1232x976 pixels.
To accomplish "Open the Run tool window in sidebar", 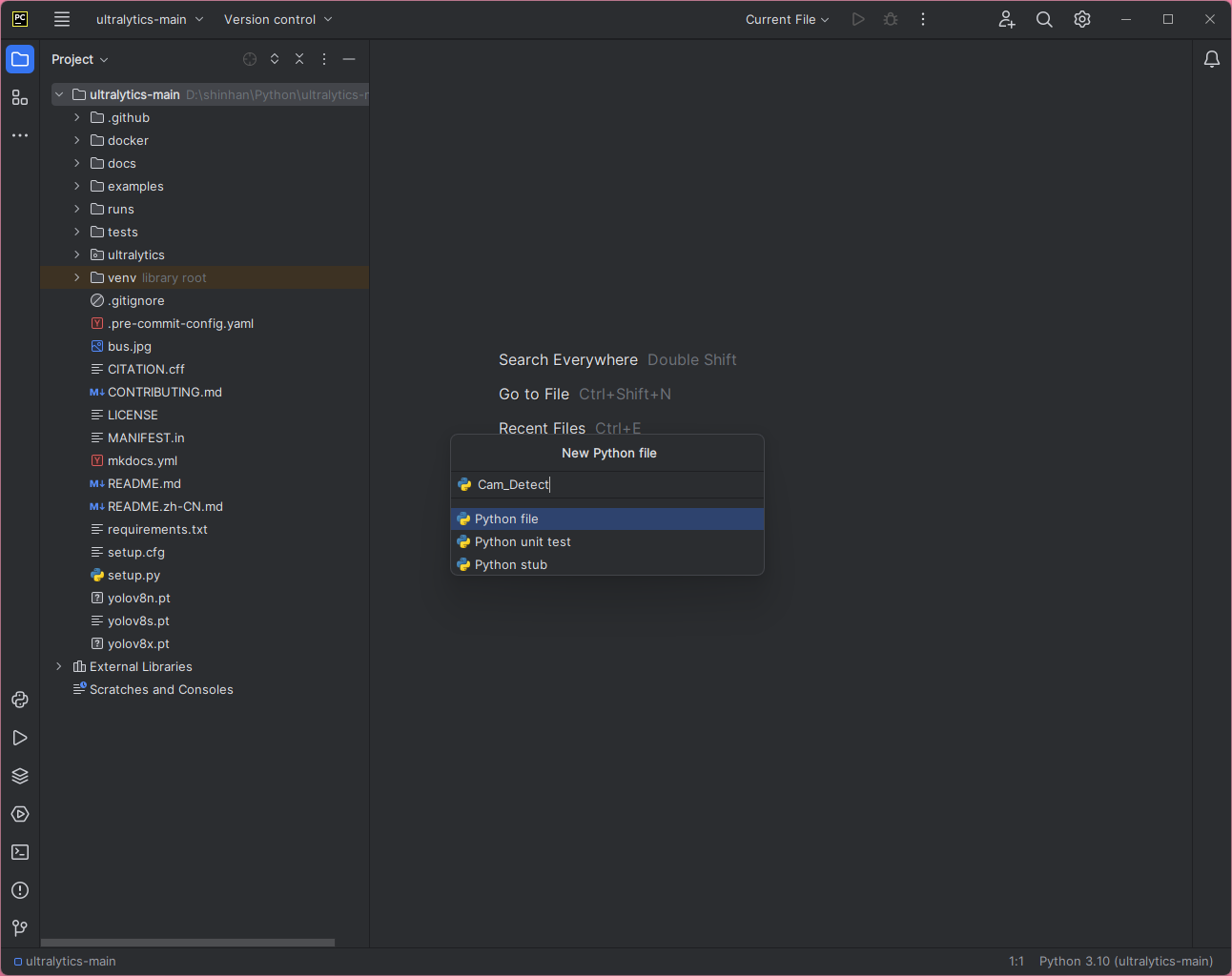I will tap(20, 738).
